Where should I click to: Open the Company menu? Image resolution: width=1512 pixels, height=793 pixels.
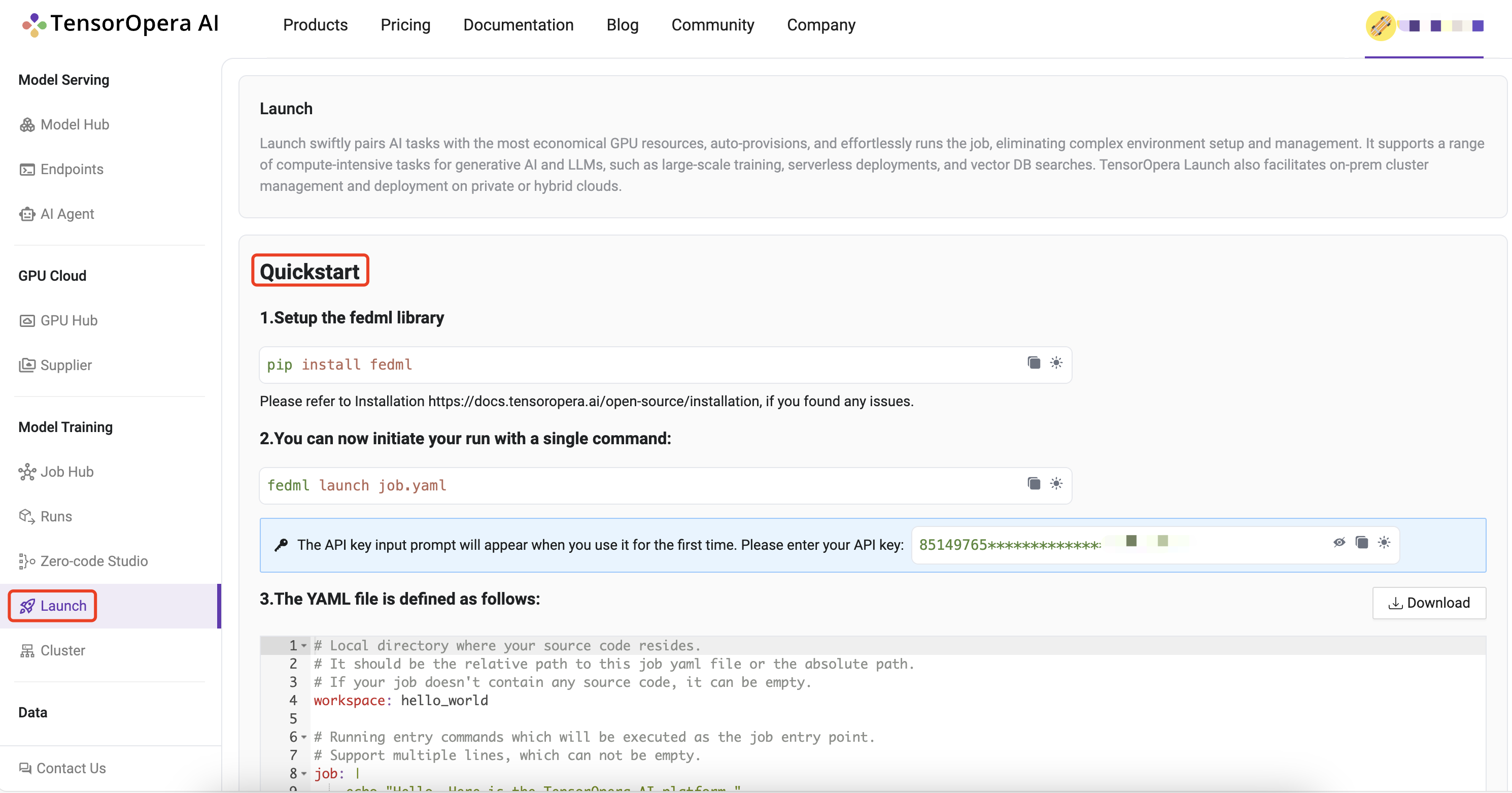point(821,25)
